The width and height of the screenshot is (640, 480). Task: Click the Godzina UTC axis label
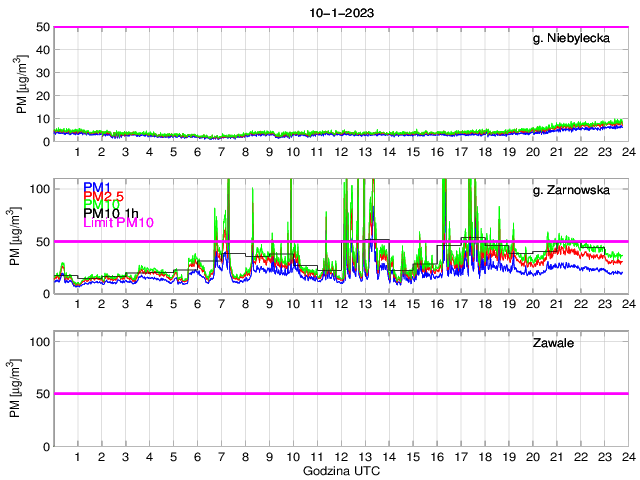click(x=340, y=471)
